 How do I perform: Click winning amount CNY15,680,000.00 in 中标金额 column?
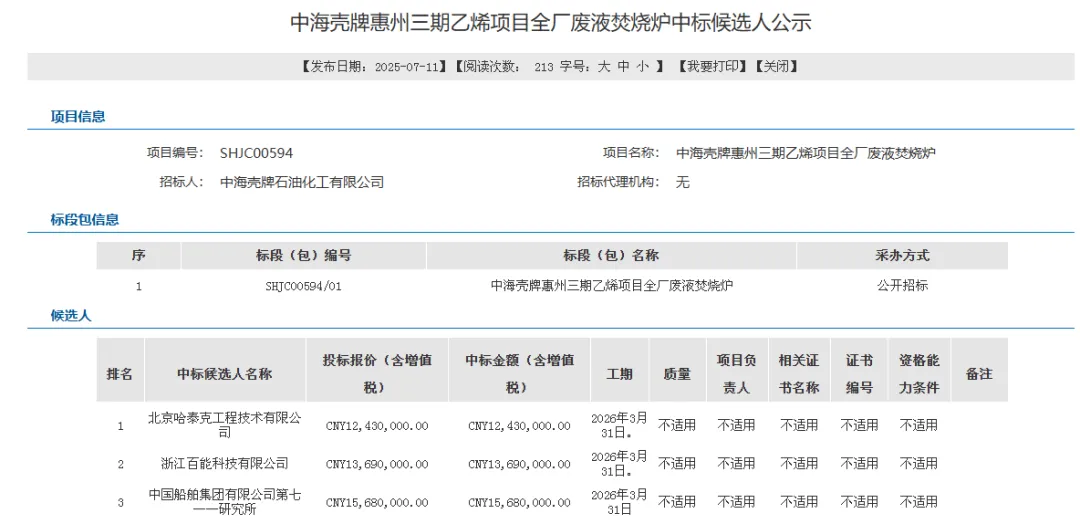coord(519,503)
